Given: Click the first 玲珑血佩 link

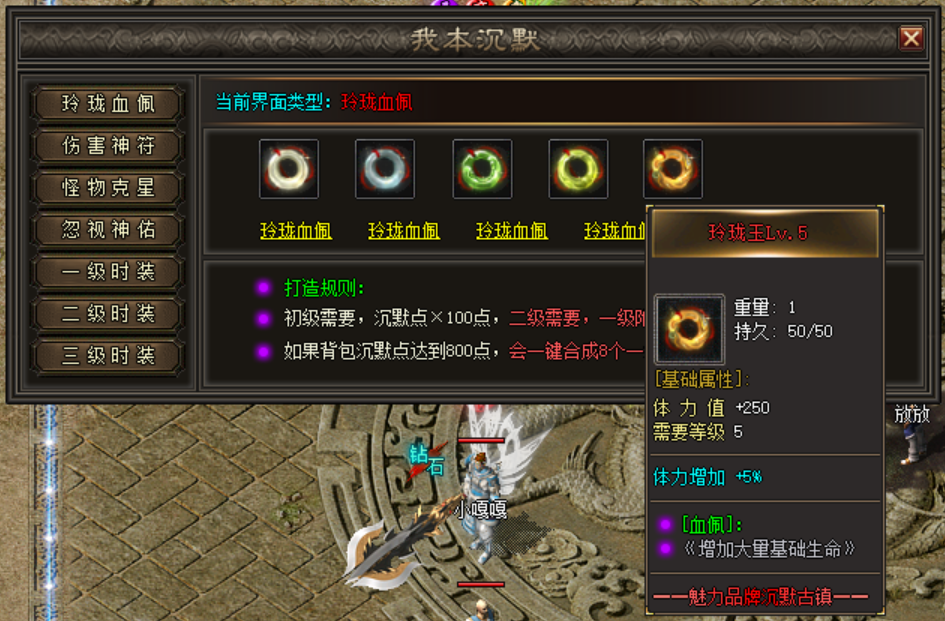Looking at the screenshot, I should [x=296, y=230].
